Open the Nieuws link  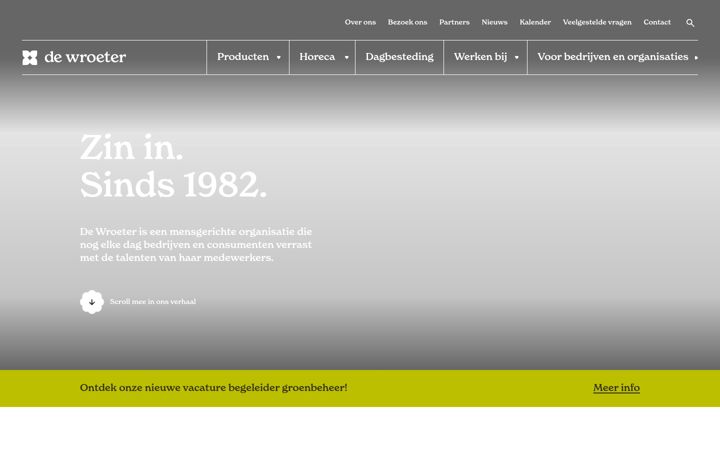click(x=494, y=22)
